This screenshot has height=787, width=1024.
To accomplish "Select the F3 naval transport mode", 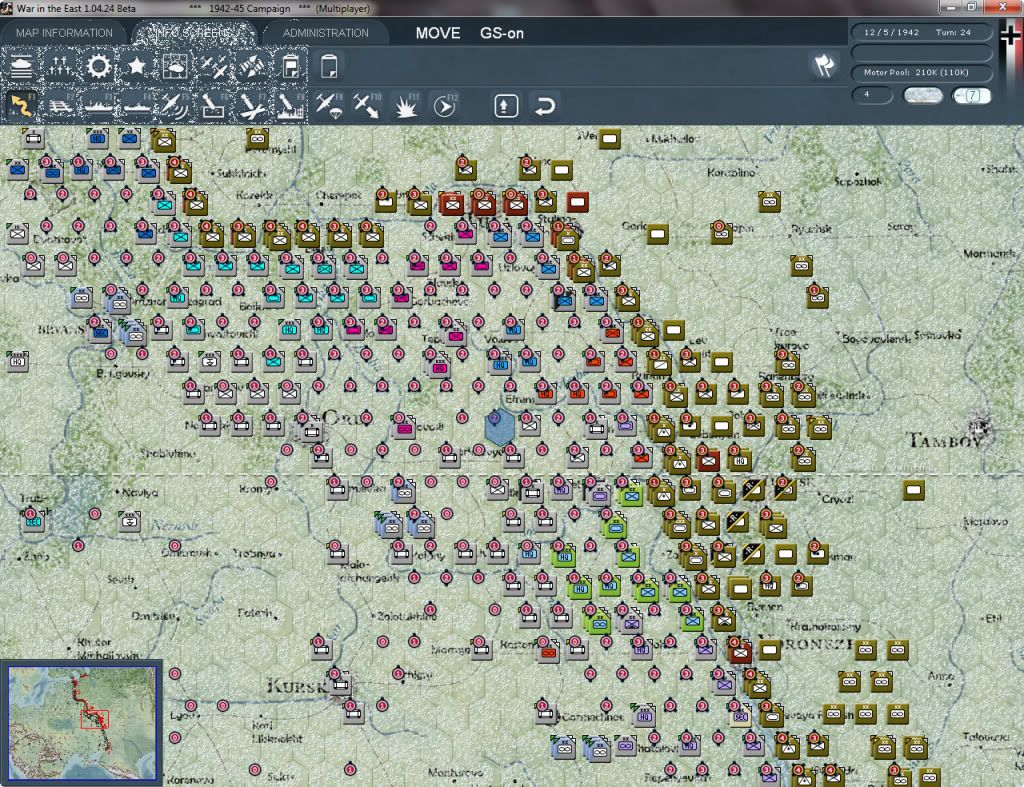I will [x=99, y=106].
